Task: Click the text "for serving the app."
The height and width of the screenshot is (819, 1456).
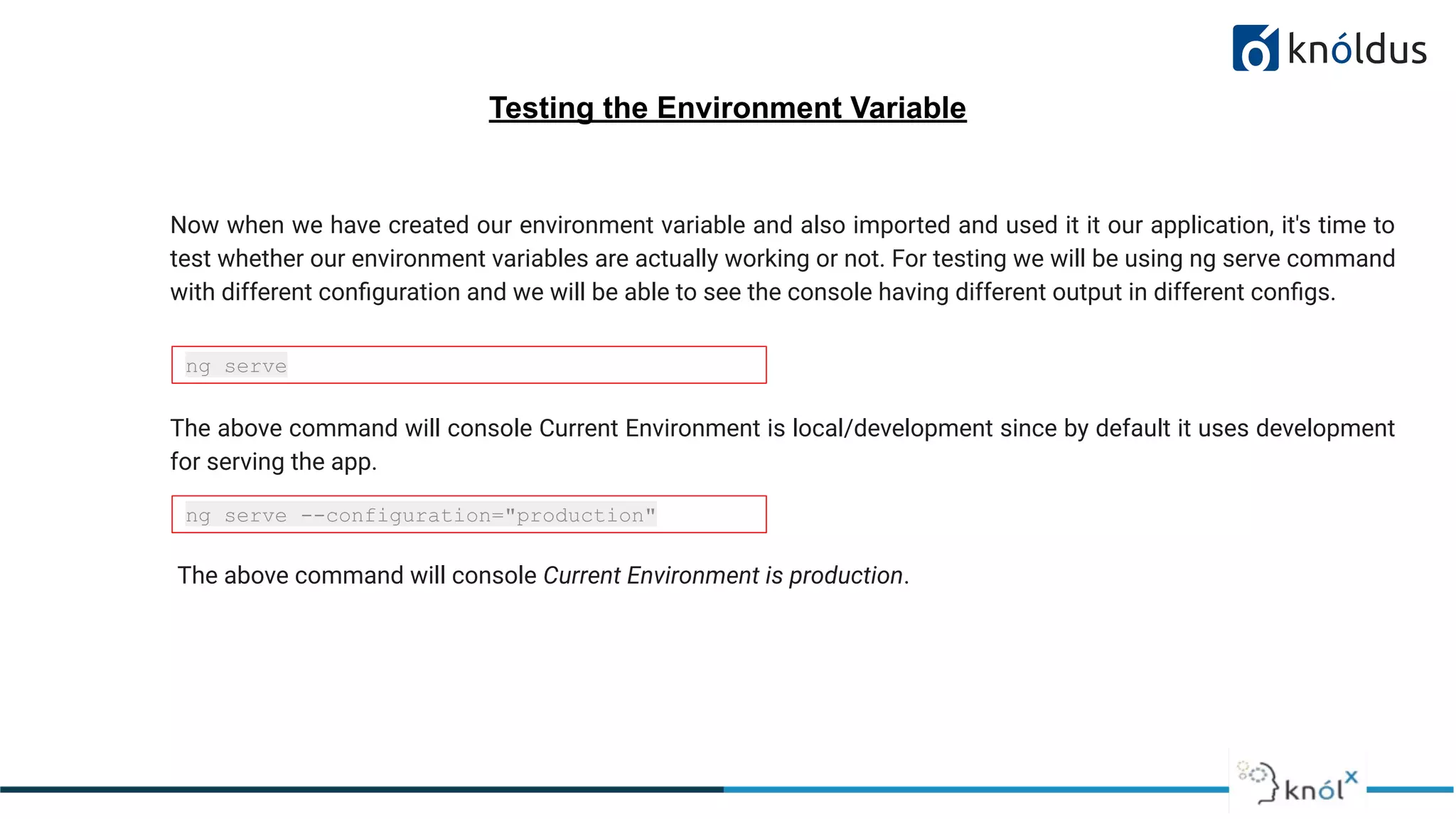Action: pos(274,462)
